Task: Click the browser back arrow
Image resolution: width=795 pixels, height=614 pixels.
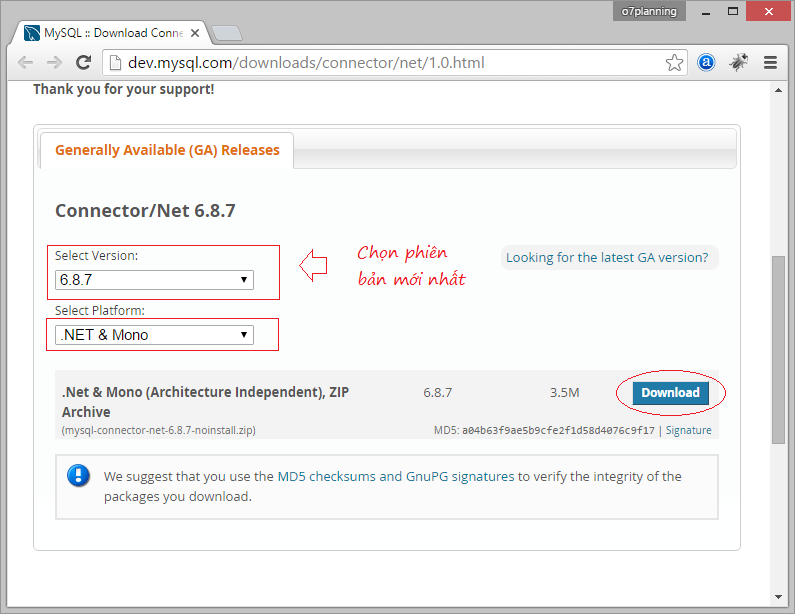Action: tap(26, 62)
